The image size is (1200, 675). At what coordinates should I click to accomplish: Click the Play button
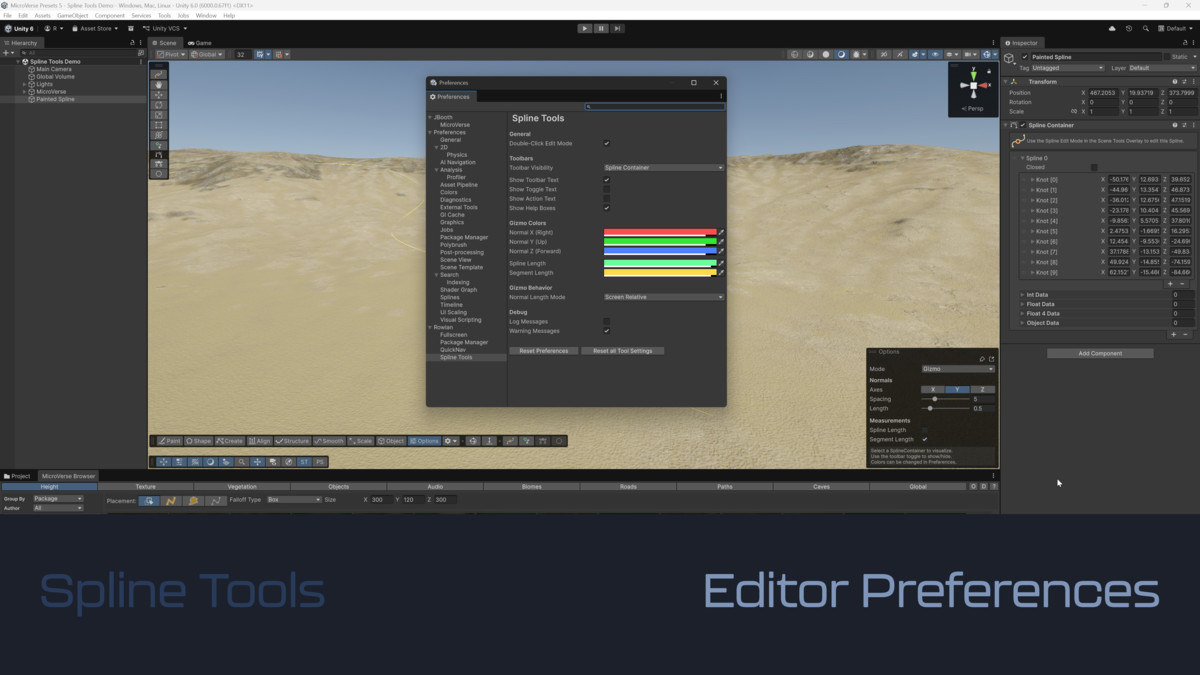tap(585, 28)
